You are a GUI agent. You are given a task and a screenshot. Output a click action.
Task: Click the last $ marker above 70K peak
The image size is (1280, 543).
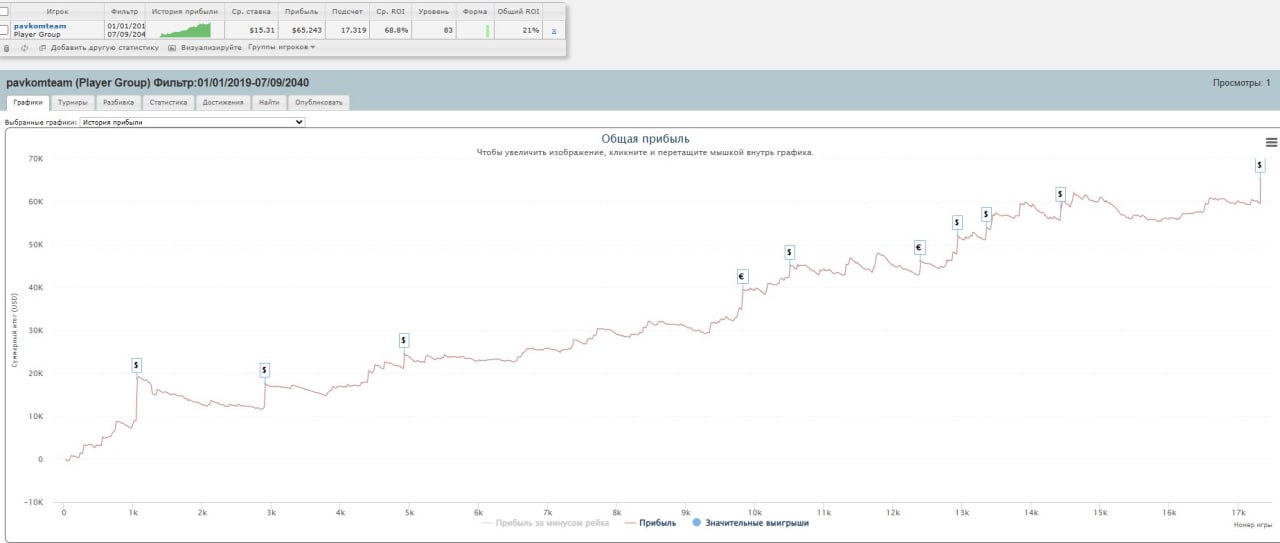(x=1259, y=165)
